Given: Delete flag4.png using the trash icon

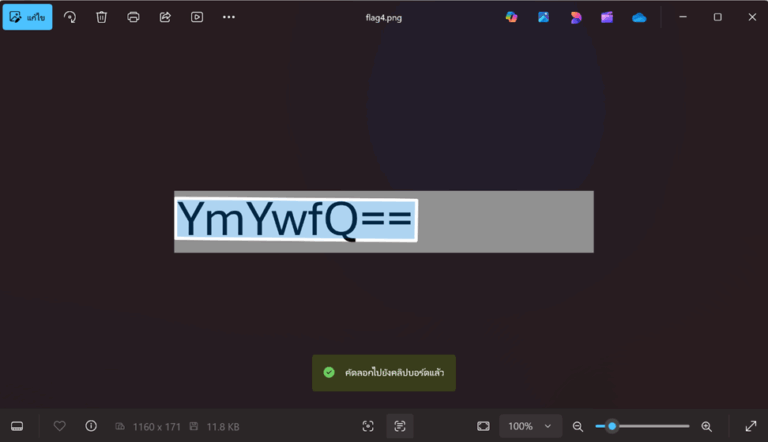Looking at the screenshot, I should coord(101,17).
